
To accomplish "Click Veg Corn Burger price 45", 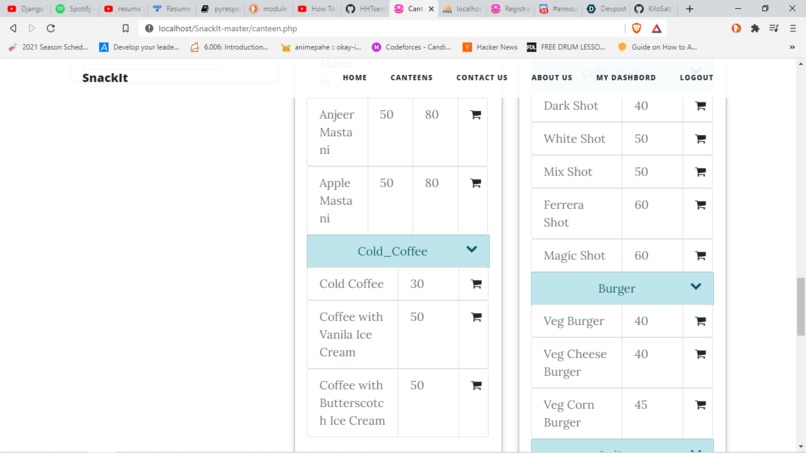I will coord(640,405).
